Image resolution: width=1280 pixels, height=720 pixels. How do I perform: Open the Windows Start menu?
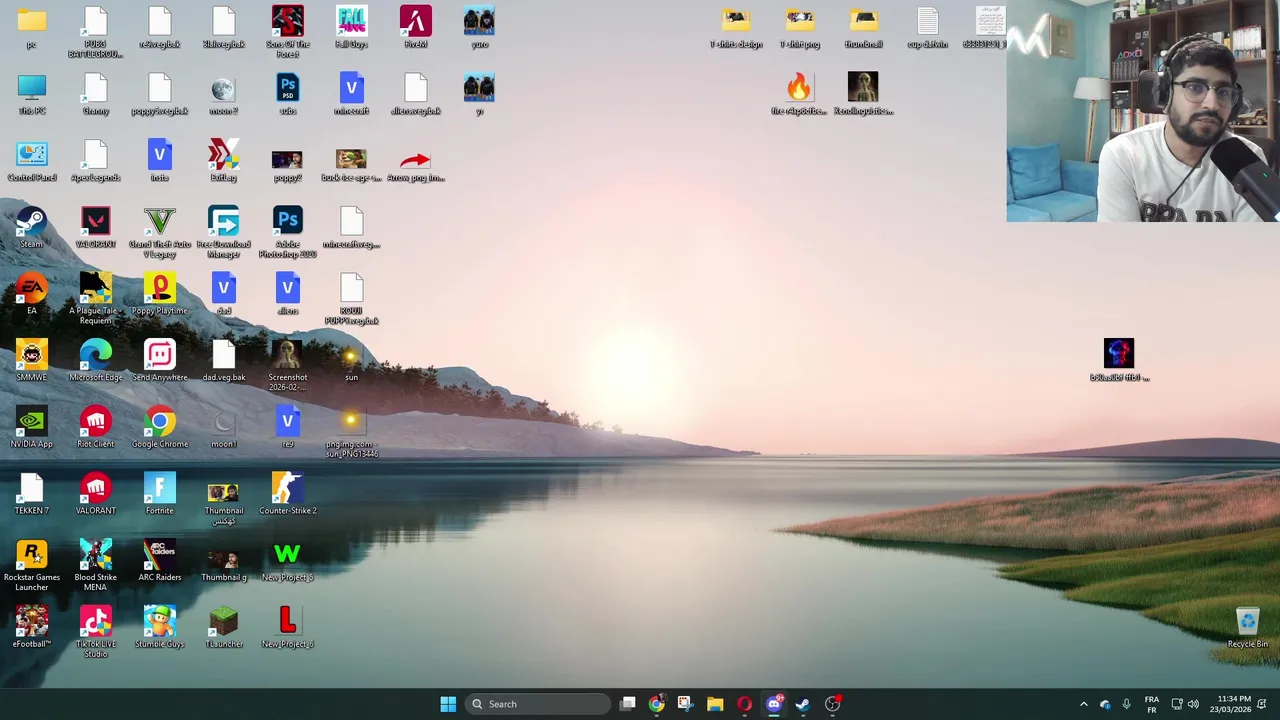[x=448, y=704]
